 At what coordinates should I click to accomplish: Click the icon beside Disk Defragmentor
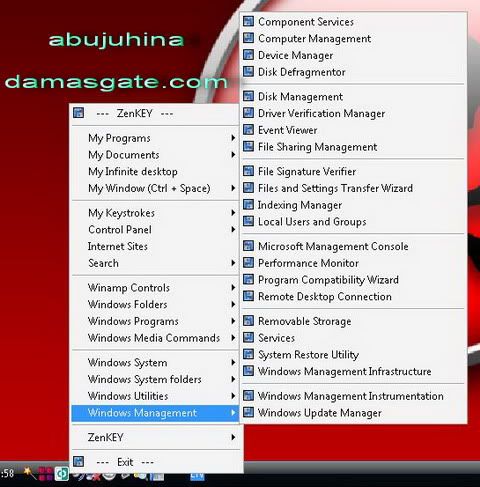(x=248, y=71)
